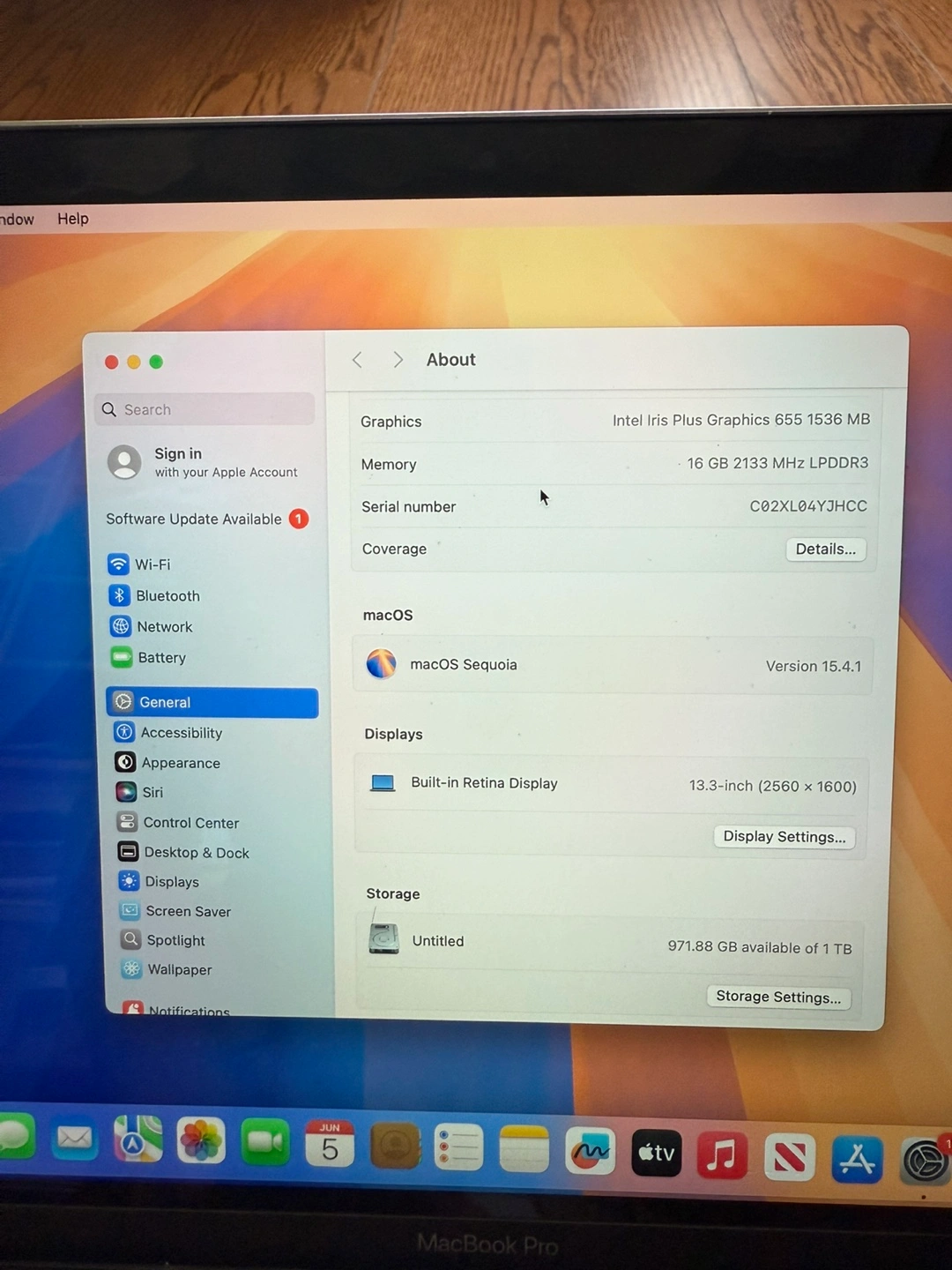The image size is (952, 1270).
Task: Open Display Settings button
Action: point(785,836)
